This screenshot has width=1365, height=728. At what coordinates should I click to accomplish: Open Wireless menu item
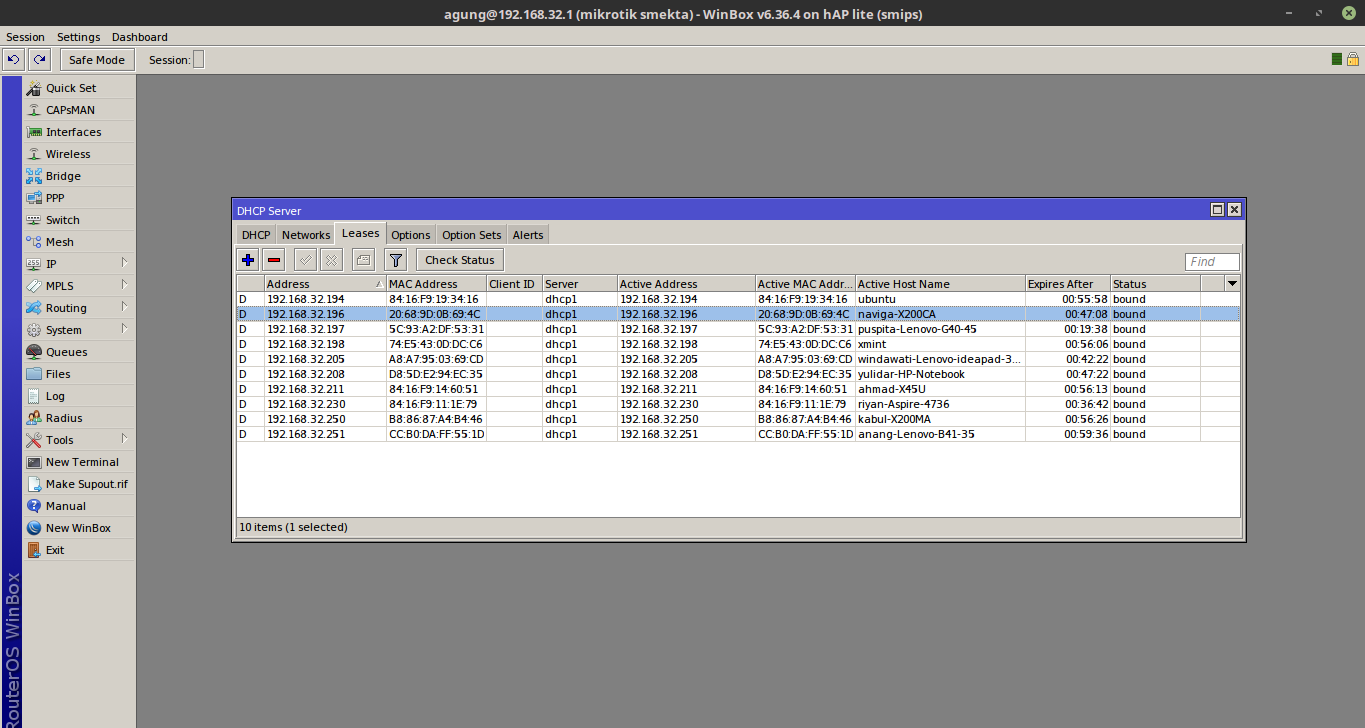click(x=79, y=154)
